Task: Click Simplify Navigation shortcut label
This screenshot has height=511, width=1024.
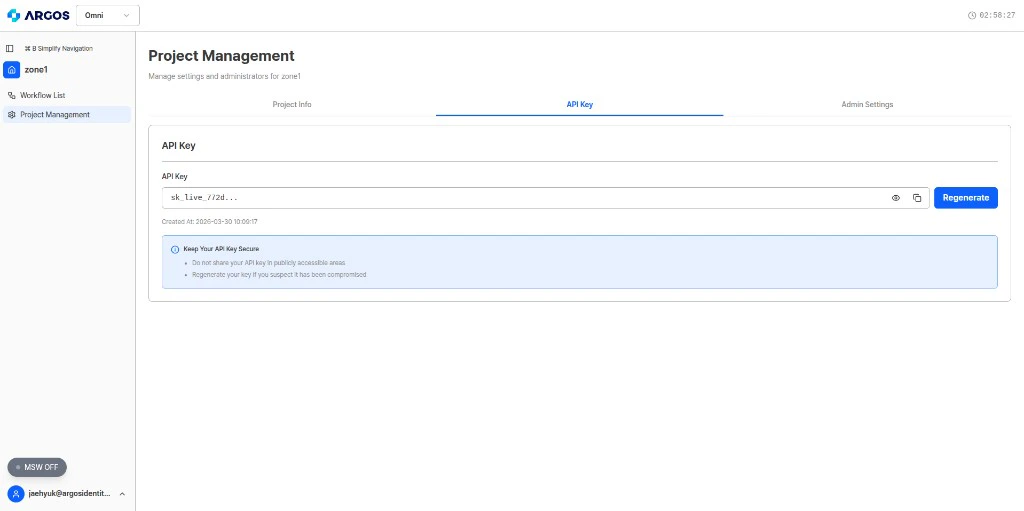Action: tap(59, 48)
